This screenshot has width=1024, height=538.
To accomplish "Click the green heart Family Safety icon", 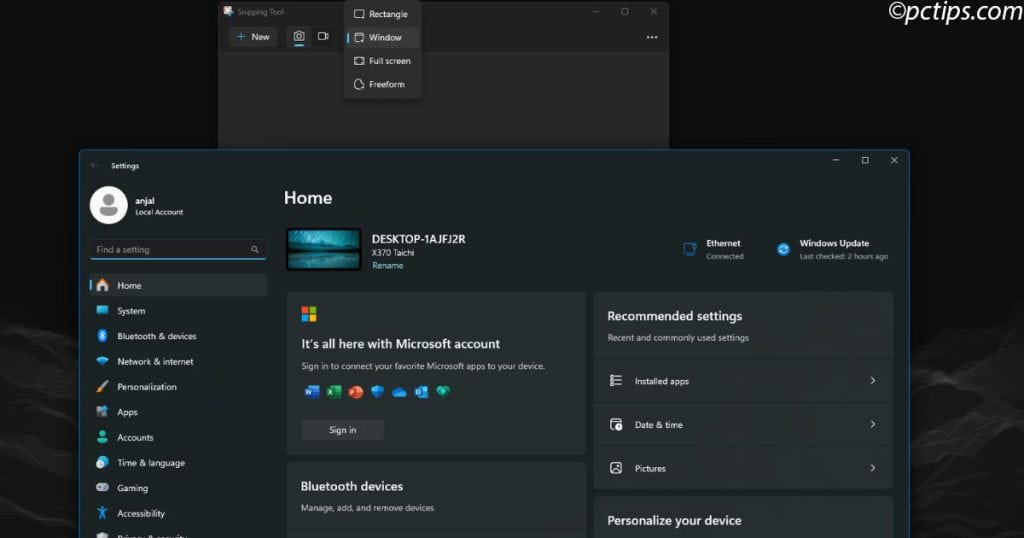I will pos(443,391).
